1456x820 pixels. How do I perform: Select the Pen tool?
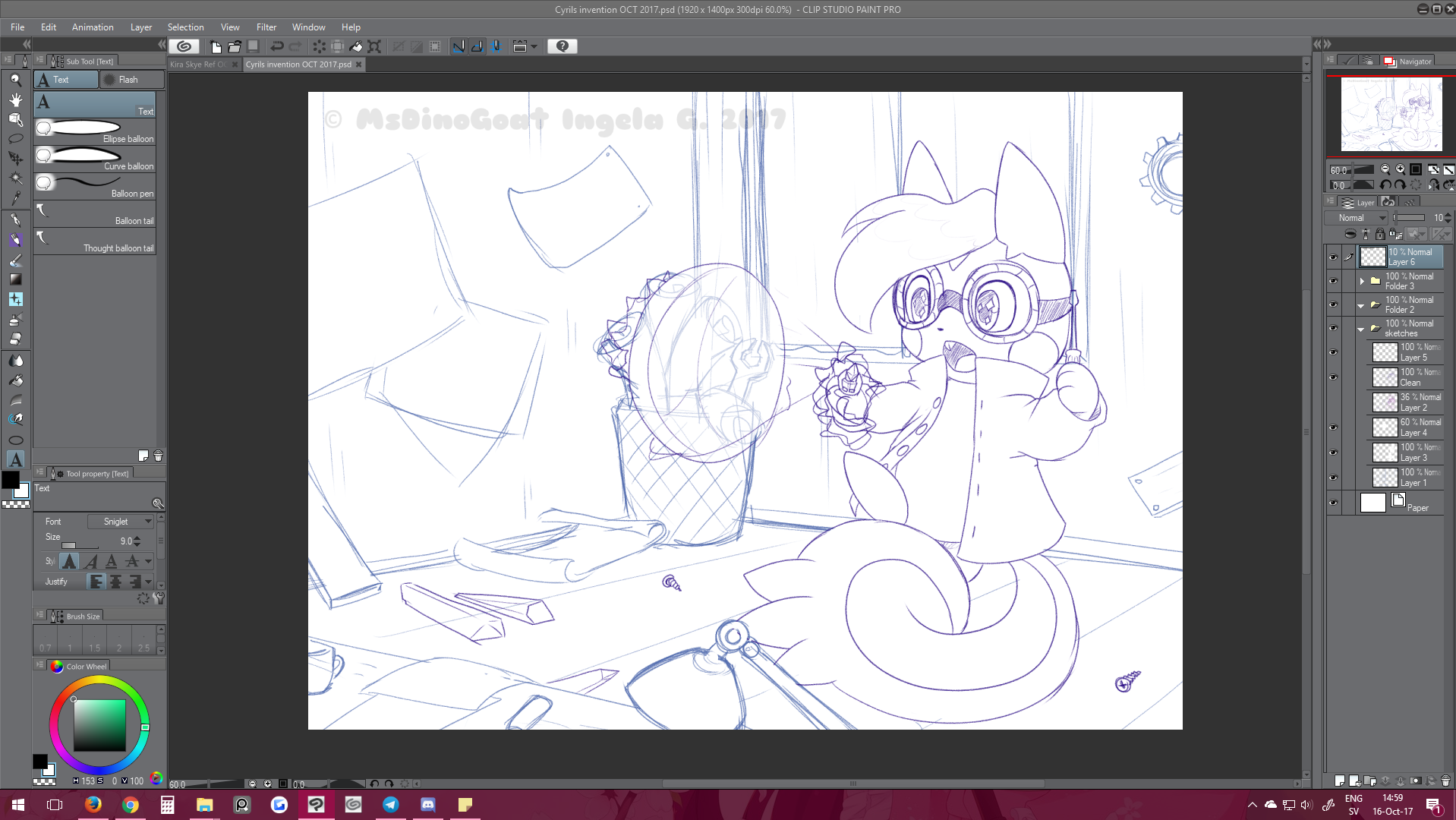coord(15,220)
